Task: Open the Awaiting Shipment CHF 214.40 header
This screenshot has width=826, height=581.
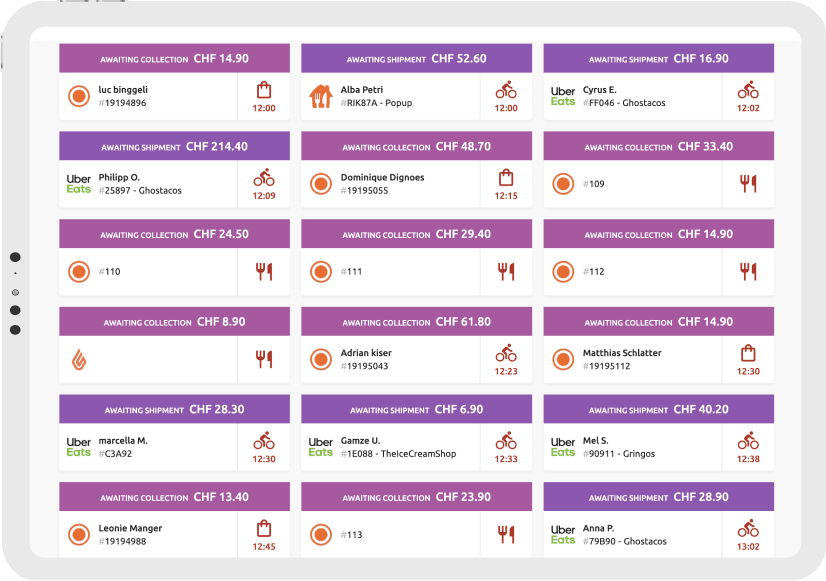Action: (x=174, y=146)
